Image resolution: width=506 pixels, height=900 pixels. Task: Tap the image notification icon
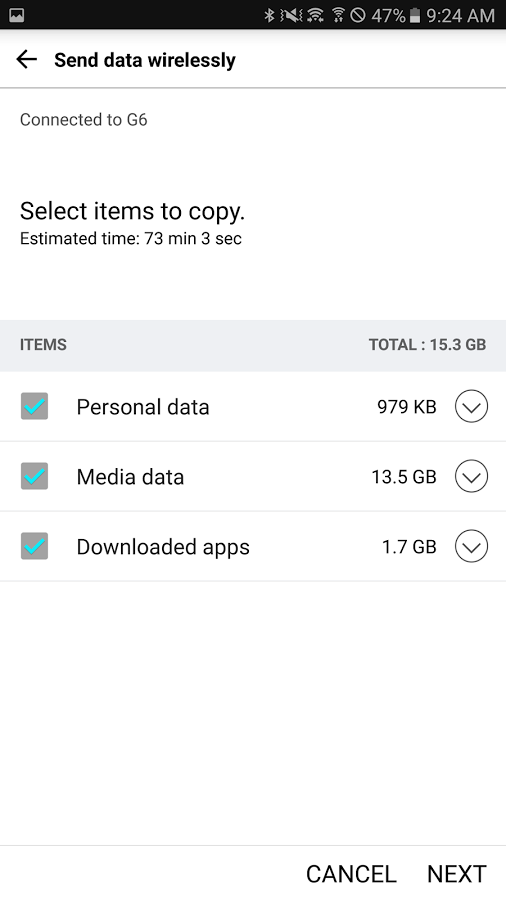pos(17,15)
